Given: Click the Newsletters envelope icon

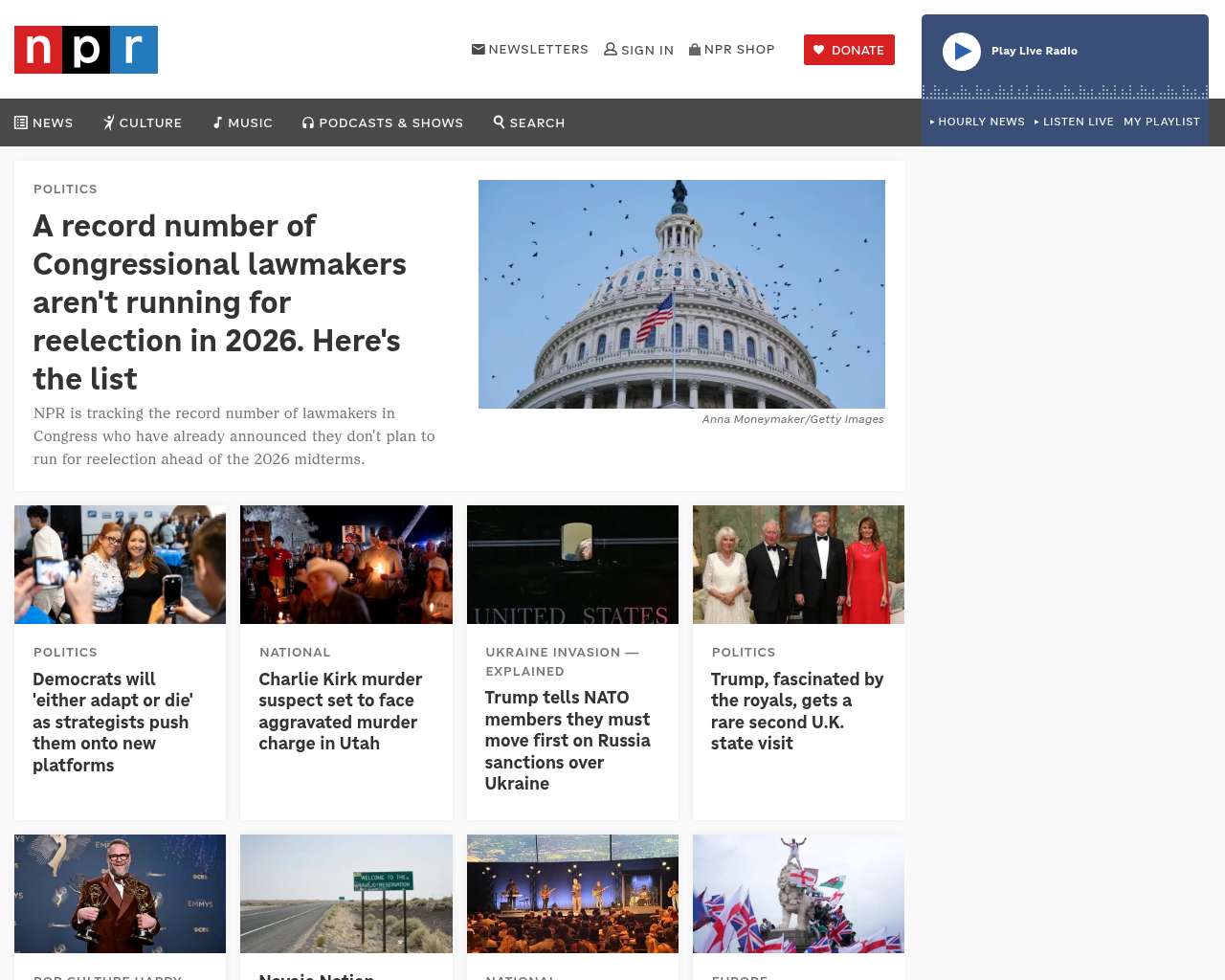Looking at the screenshot, I should pos(479,49).
